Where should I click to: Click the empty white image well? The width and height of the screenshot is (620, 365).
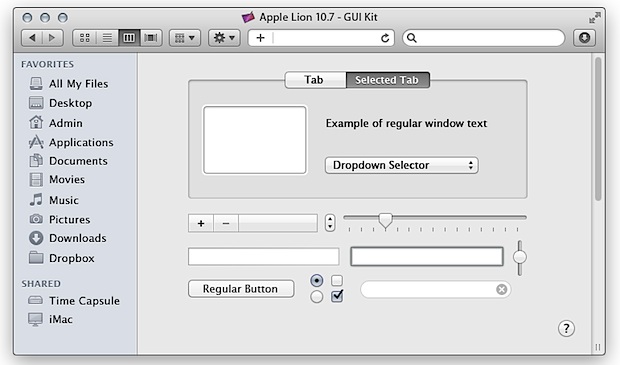[255, 140]
